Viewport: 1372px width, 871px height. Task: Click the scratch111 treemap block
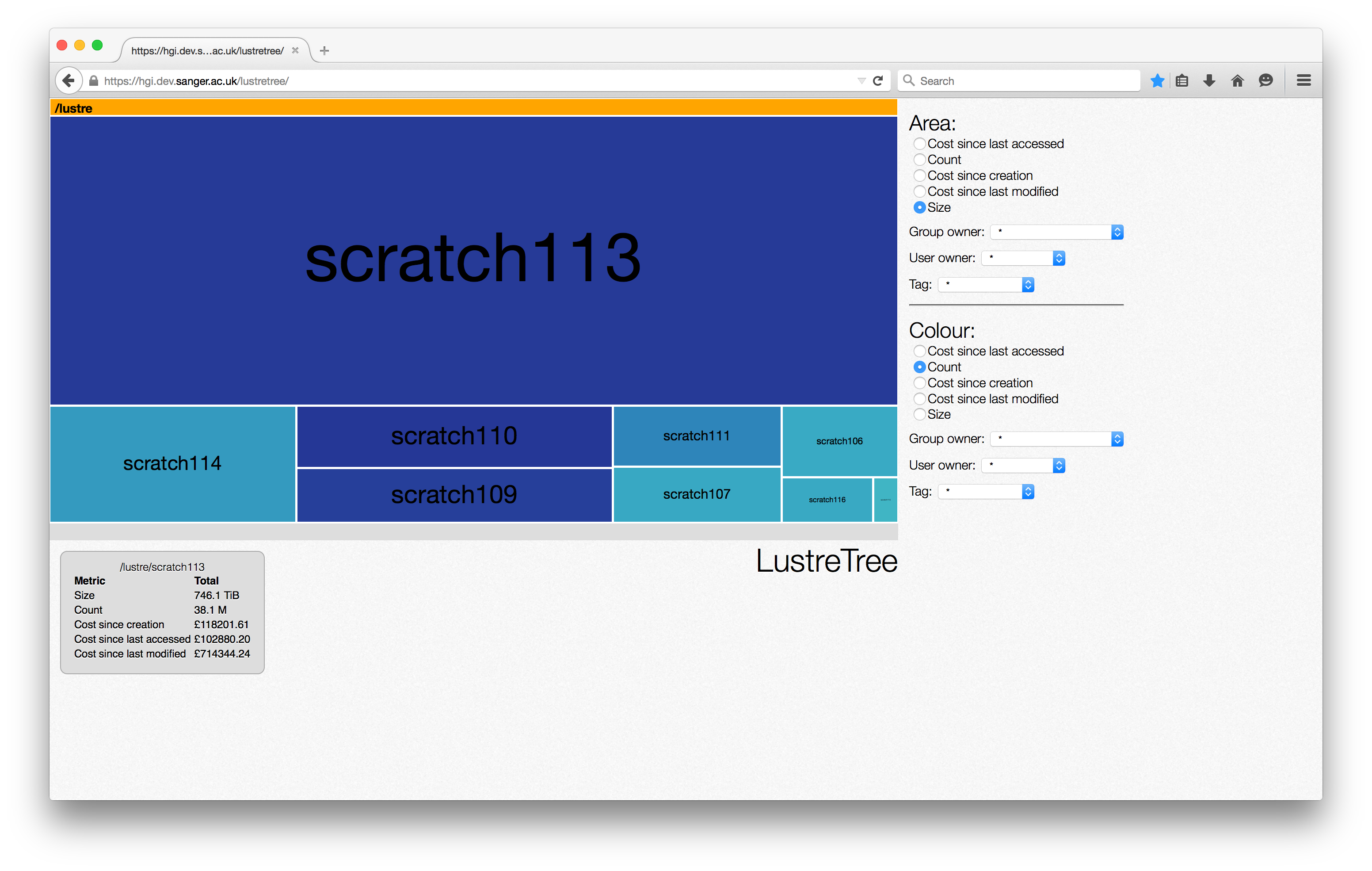[698, 434]
